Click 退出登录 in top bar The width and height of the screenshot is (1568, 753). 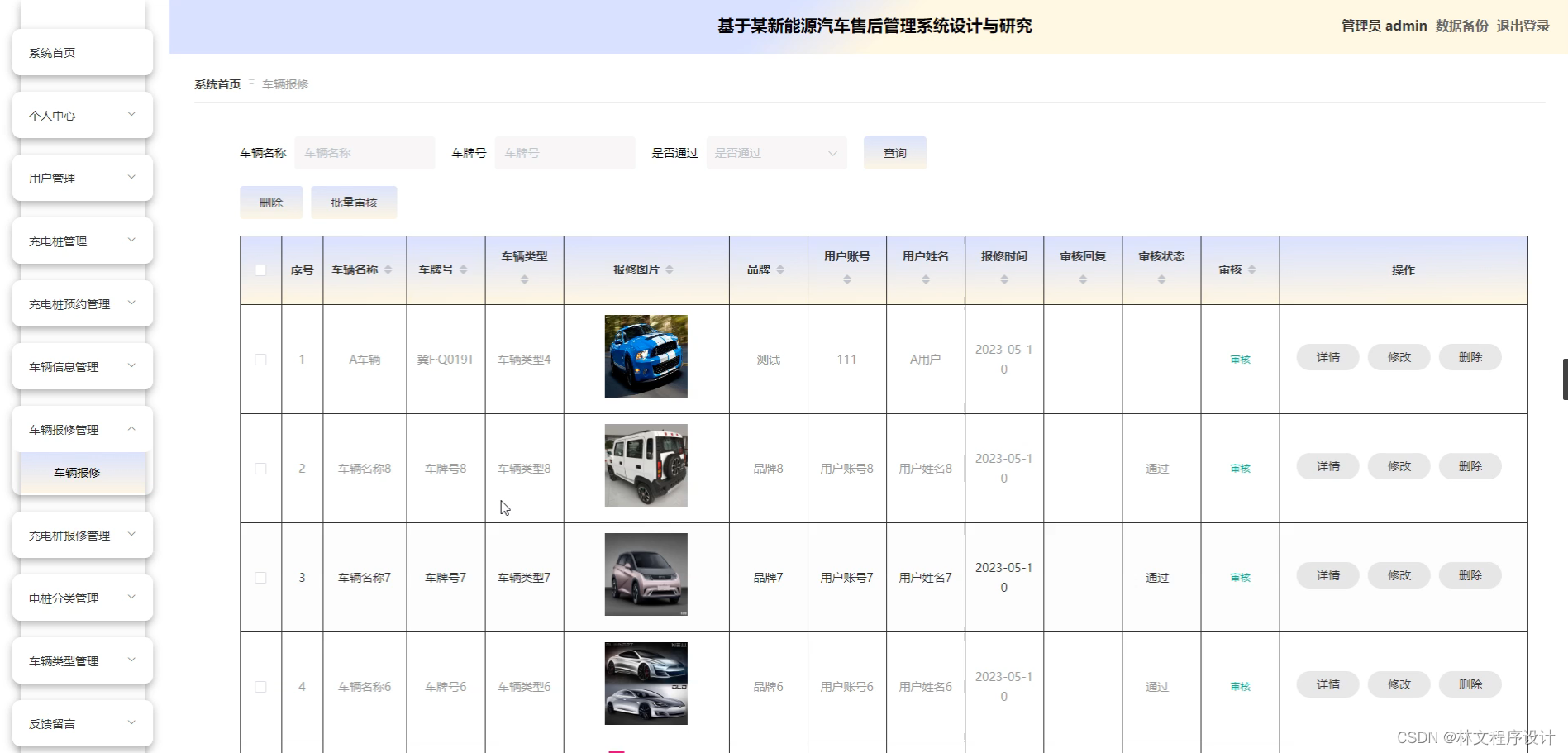(1523, 26)
